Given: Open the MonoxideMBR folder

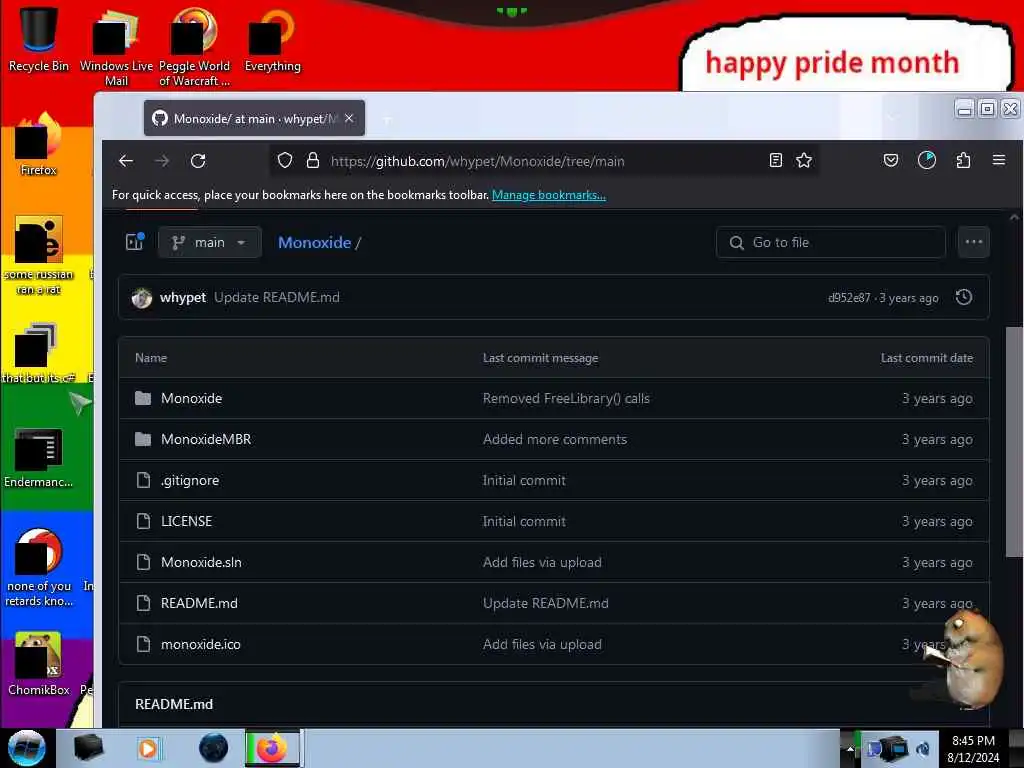Looking at the screenshot, I should [206, 439].
